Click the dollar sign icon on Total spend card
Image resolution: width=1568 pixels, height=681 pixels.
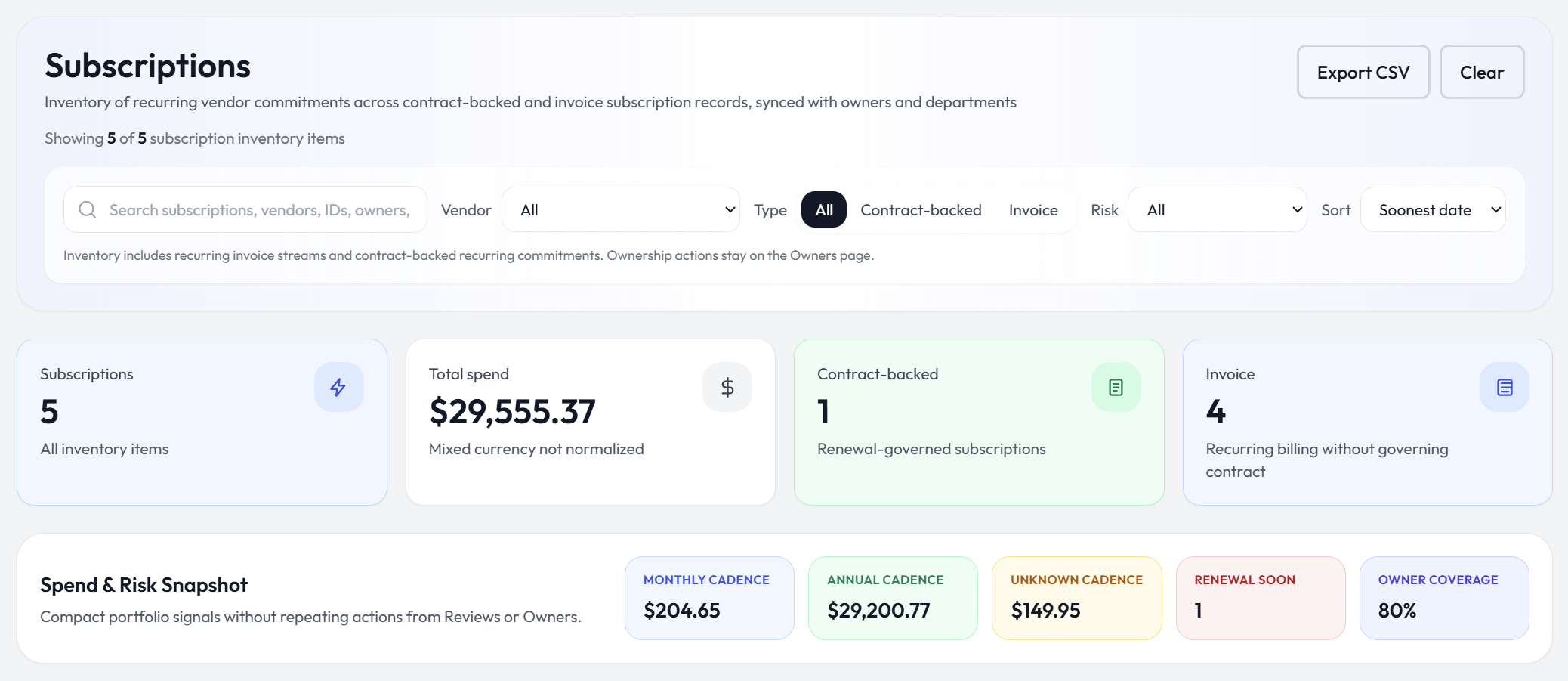tap(727, 386)
